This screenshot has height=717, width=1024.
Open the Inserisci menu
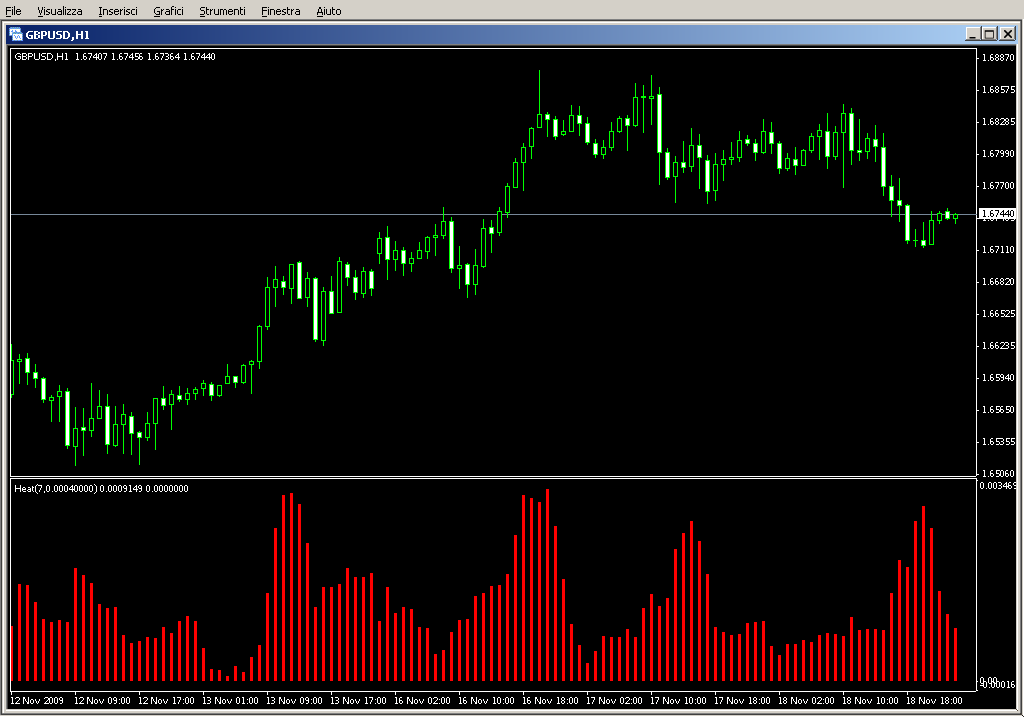click(x=118, y=11)
